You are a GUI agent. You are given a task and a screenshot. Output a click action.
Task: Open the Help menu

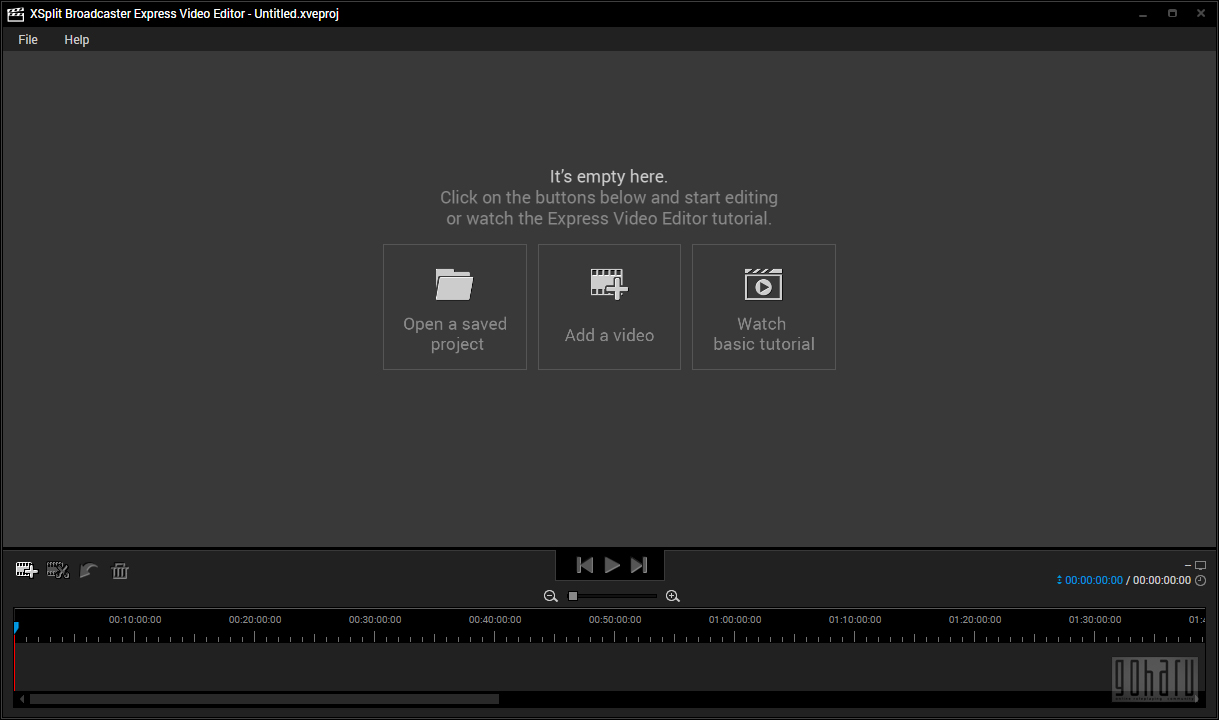pyautogui.click(x=77, y=40)
